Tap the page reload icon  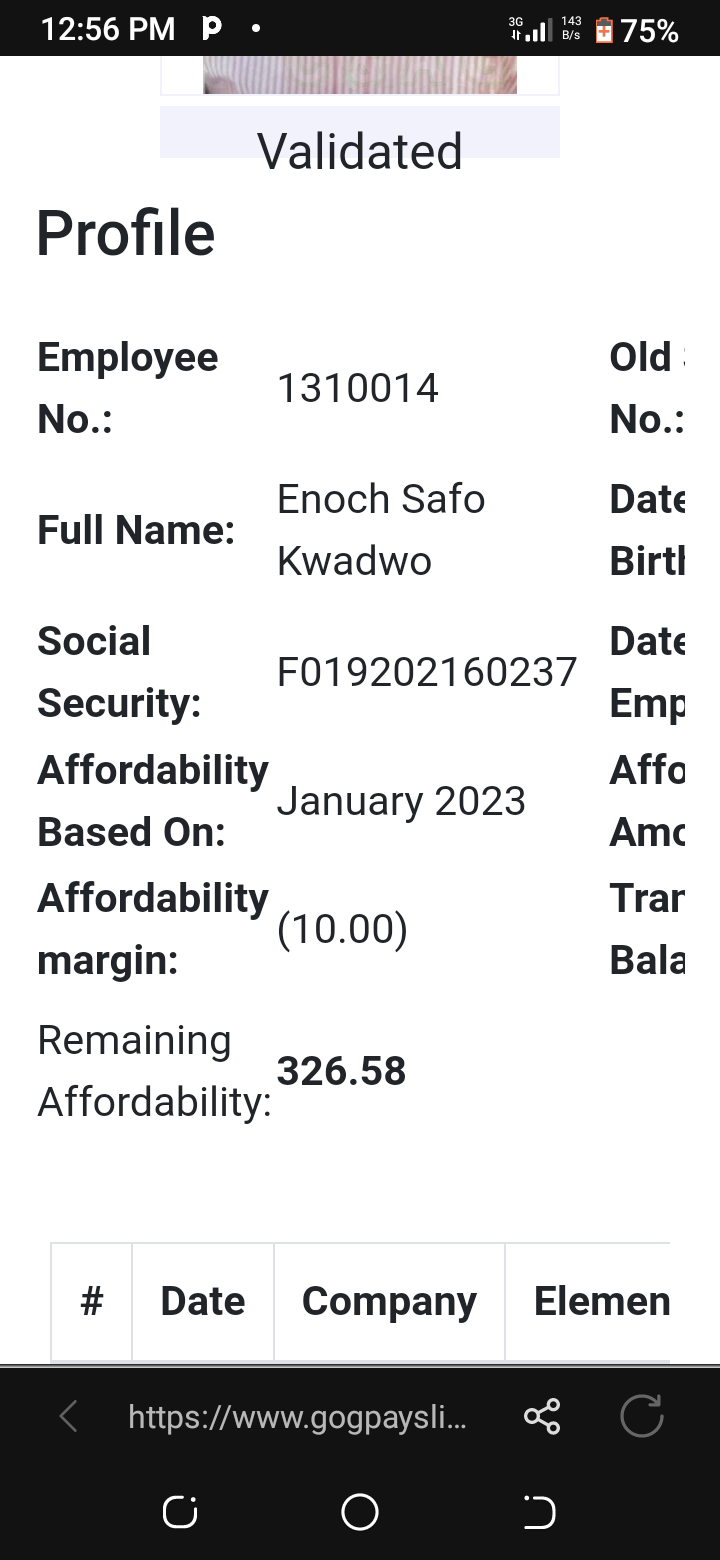point(641,1416)
